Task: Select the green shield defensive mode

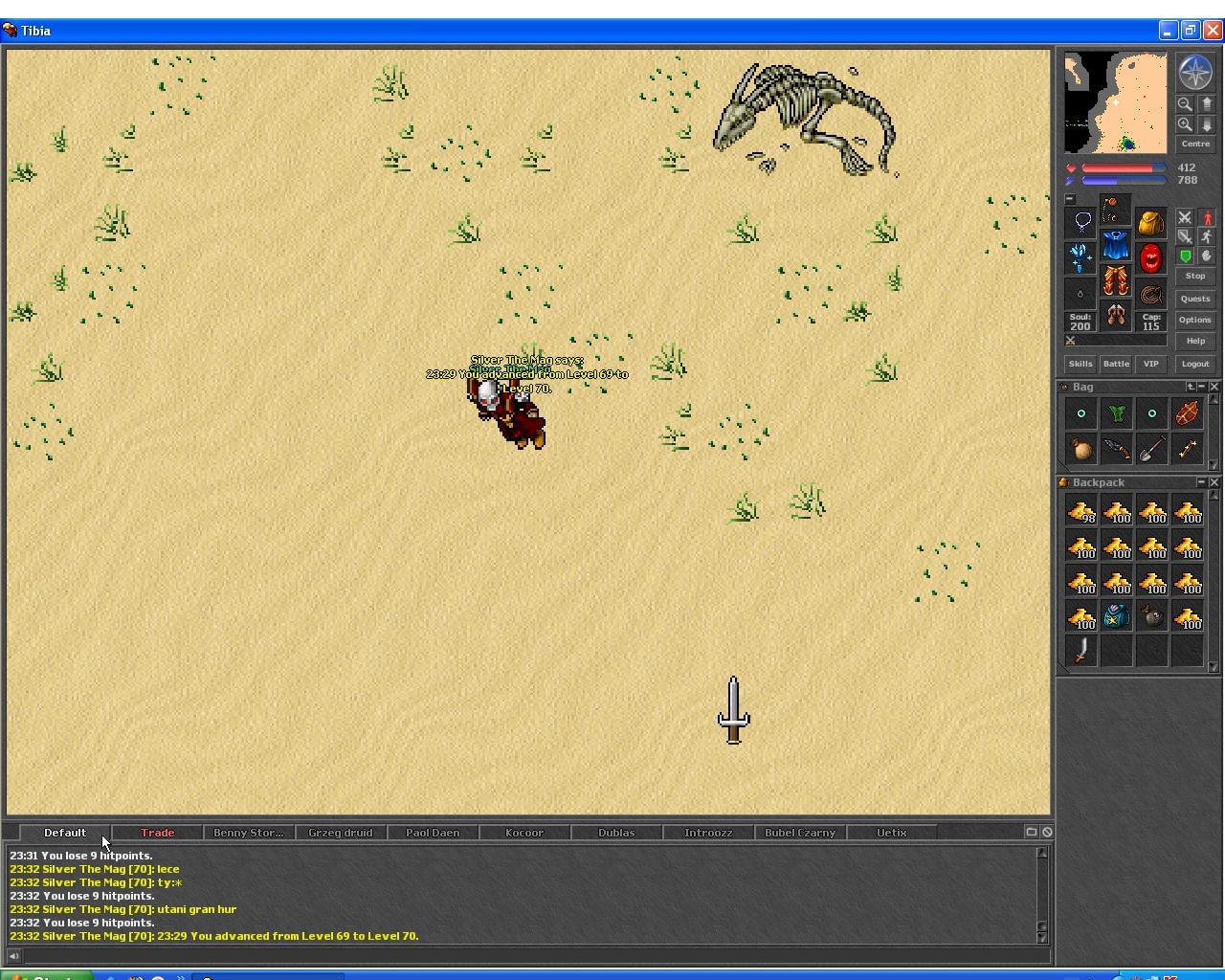Action: pyautogui.click(x=1185, y=256)
